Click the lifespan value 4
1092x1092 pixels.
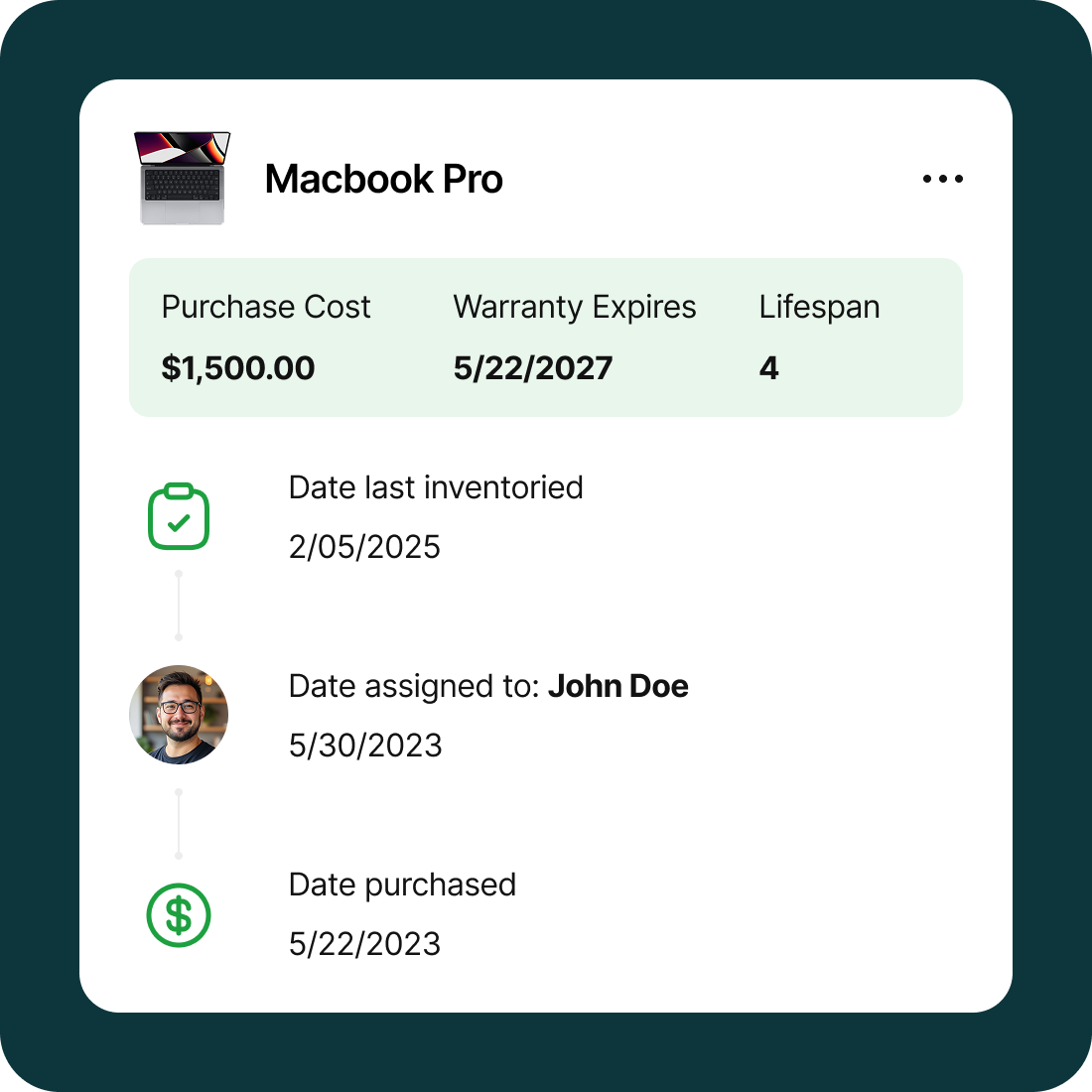[x=769, y=368]
